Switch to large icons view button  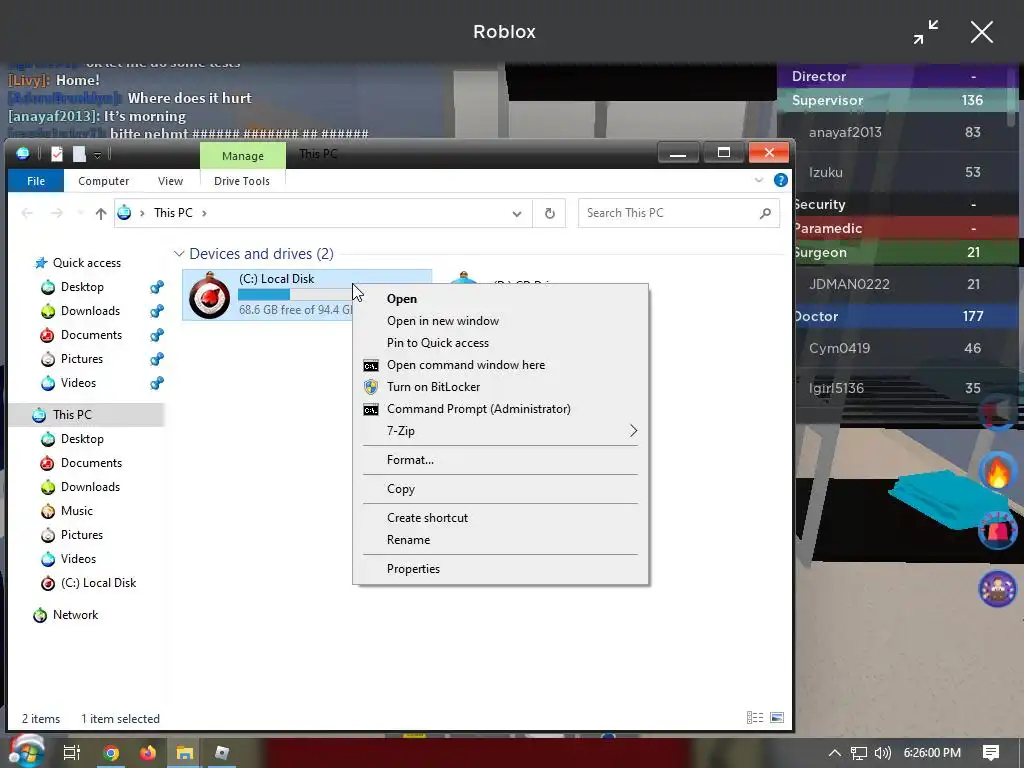777,718
